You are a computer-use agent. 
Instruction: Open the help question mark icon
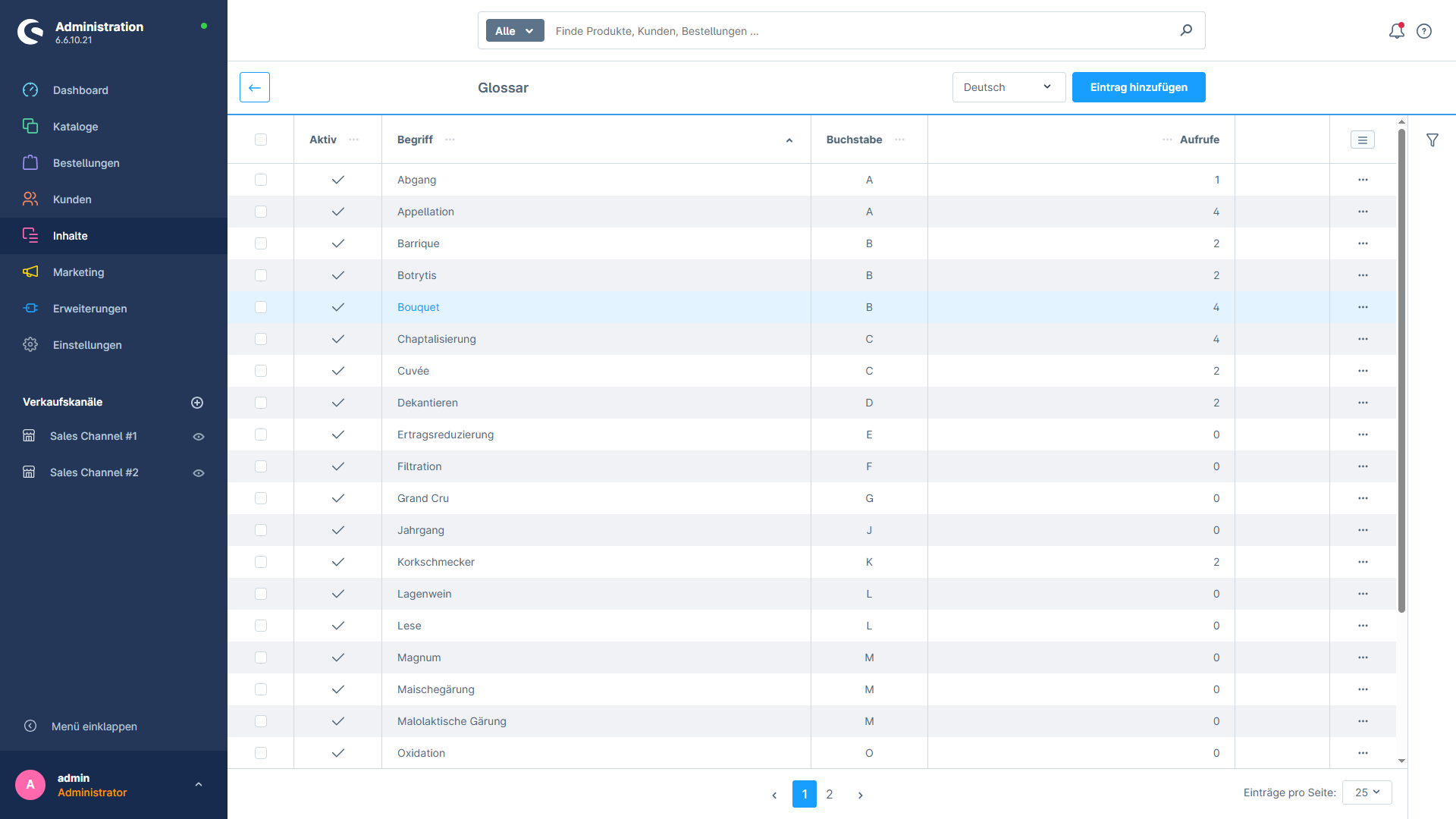coord(1424,31)
